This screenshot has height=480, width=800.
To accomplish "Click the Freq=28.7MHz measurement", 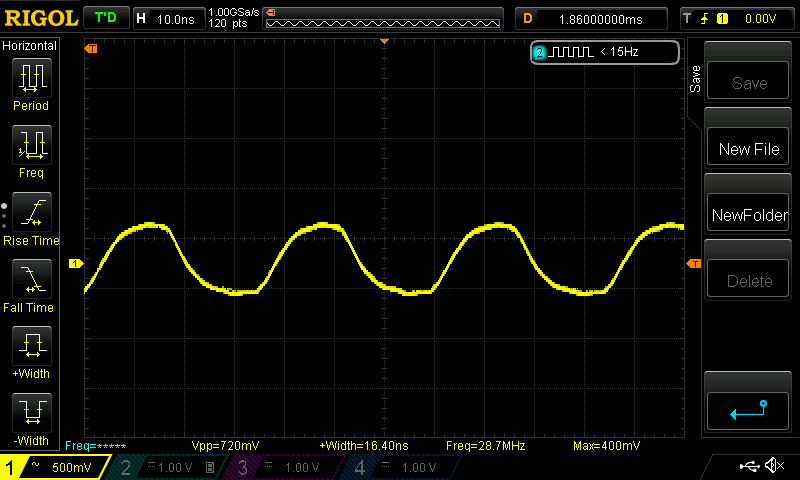I will coord(485,445).
